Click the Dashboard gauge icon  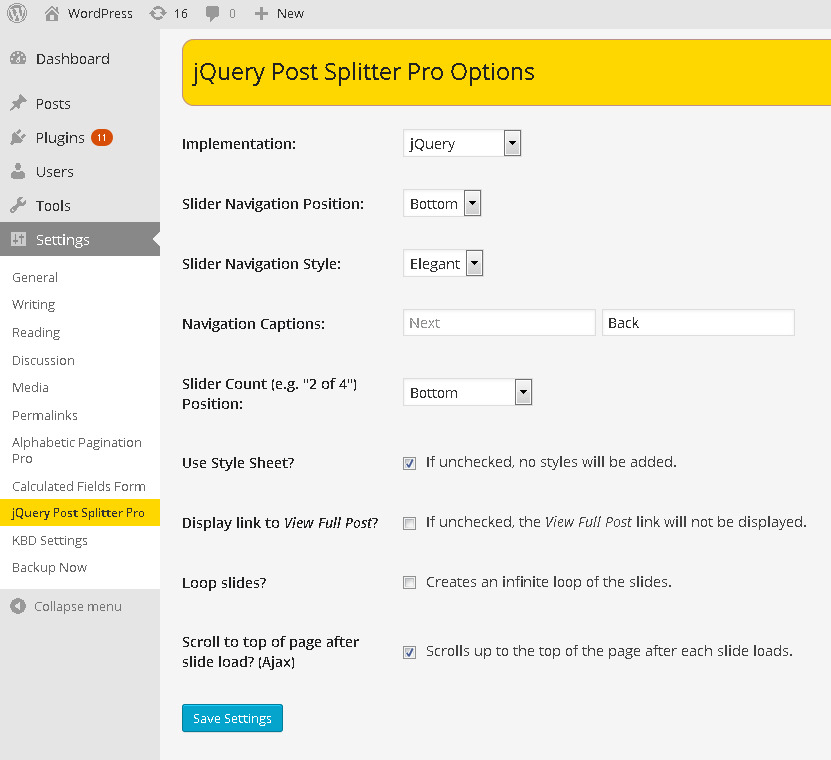(x=18, y=59)
